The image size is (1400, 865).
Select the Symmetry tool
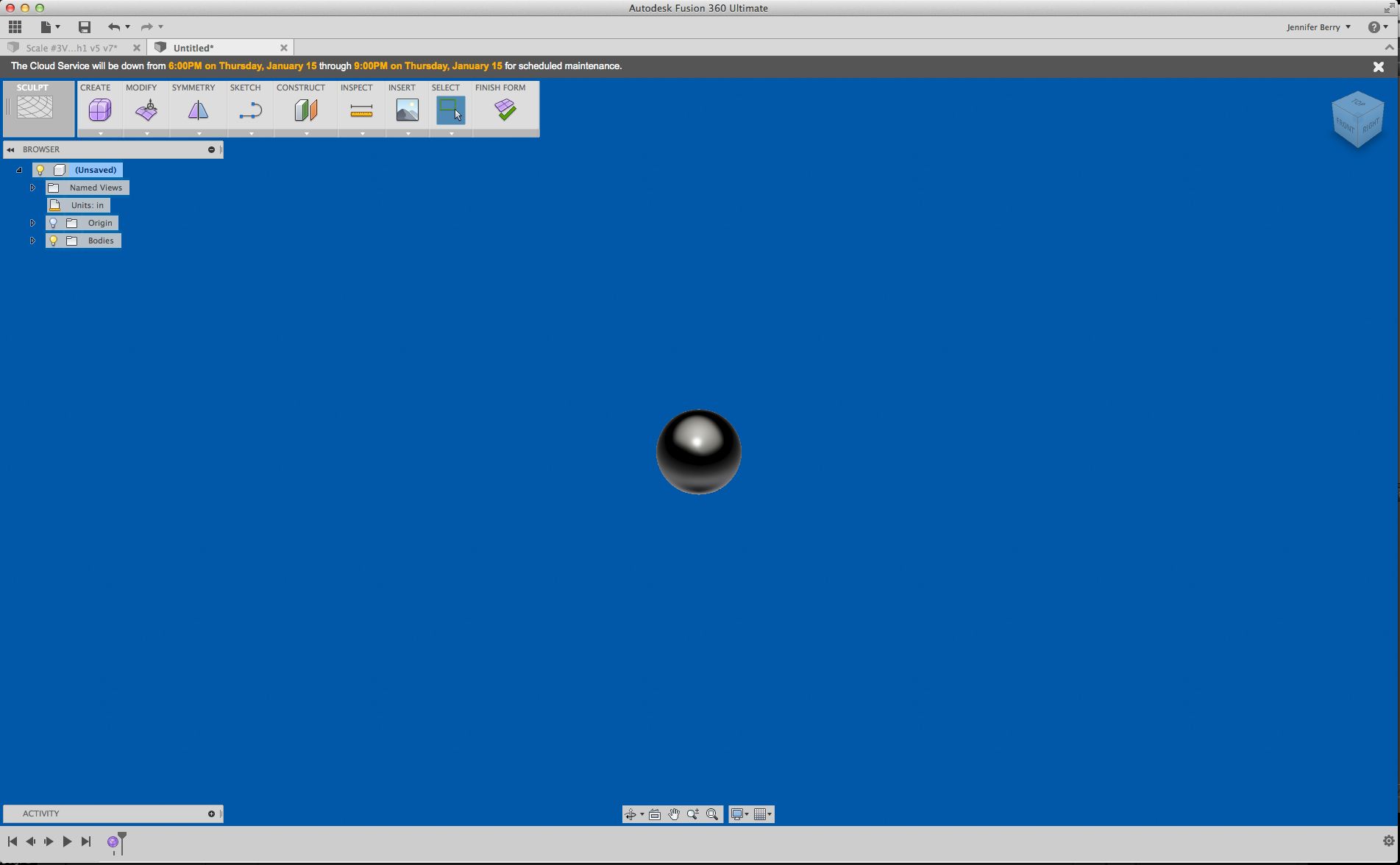tap(196, 110)
